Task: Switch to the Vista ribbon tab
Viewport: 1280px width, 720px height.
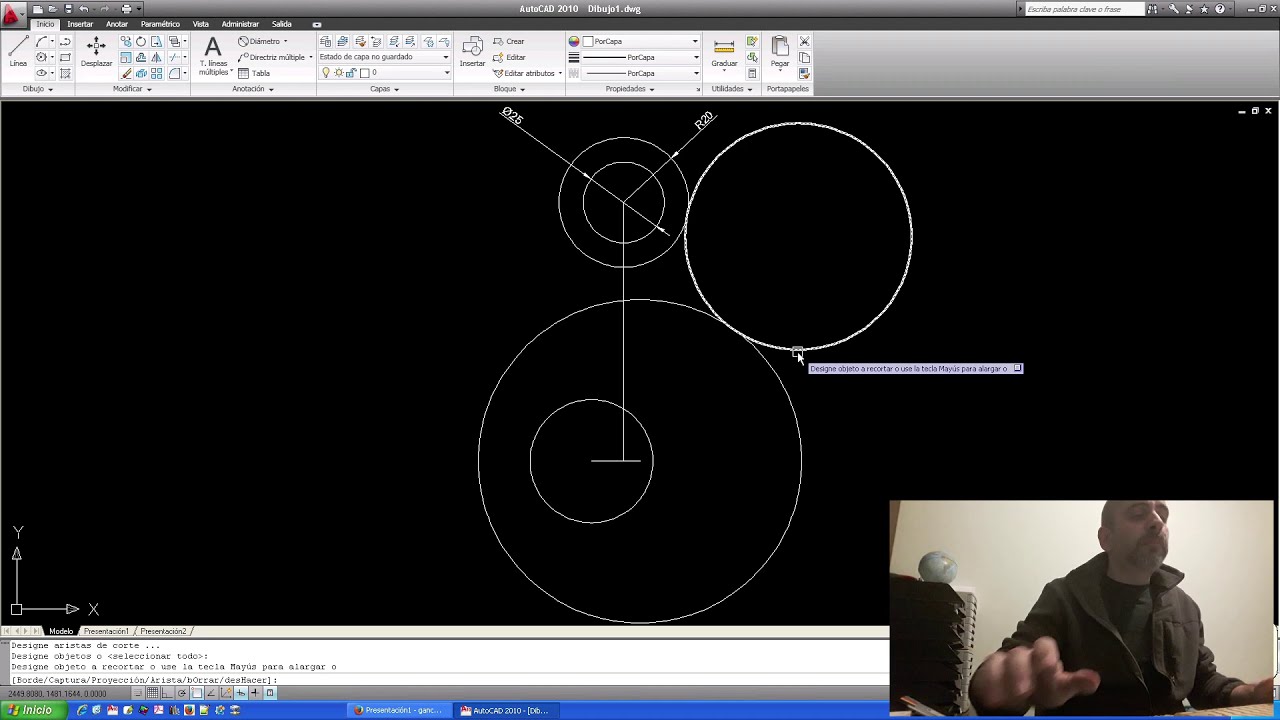Action: 201,24
